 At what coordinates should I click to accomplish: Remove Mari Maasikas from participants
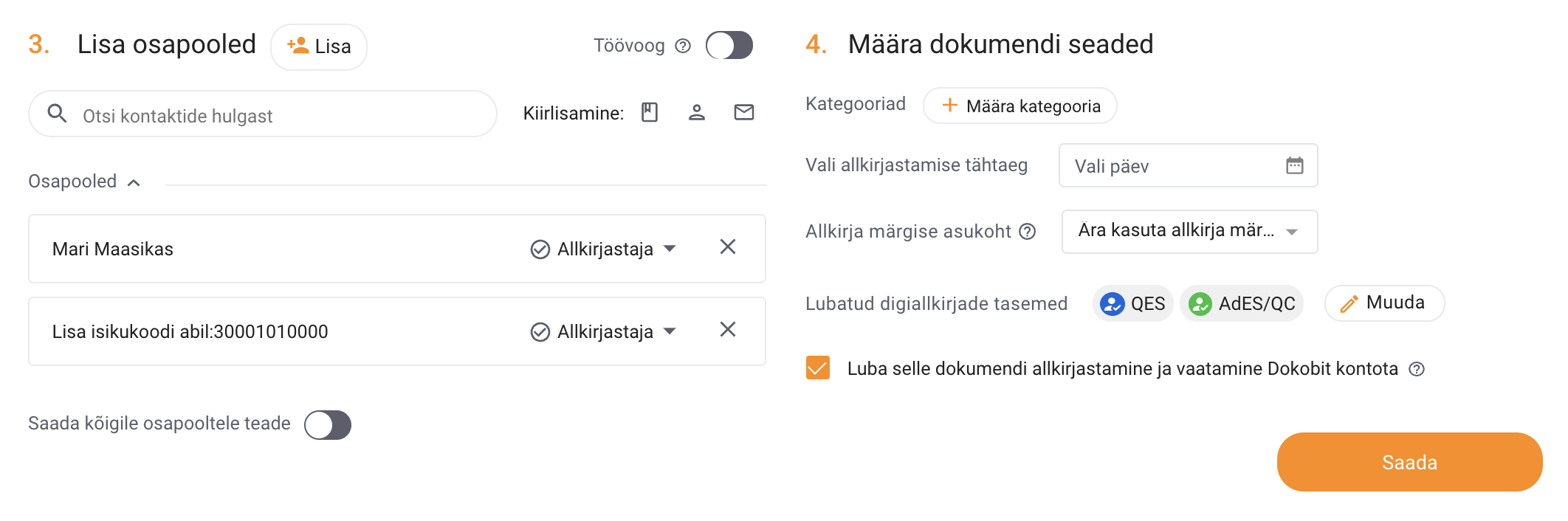(x=728, y=247)
